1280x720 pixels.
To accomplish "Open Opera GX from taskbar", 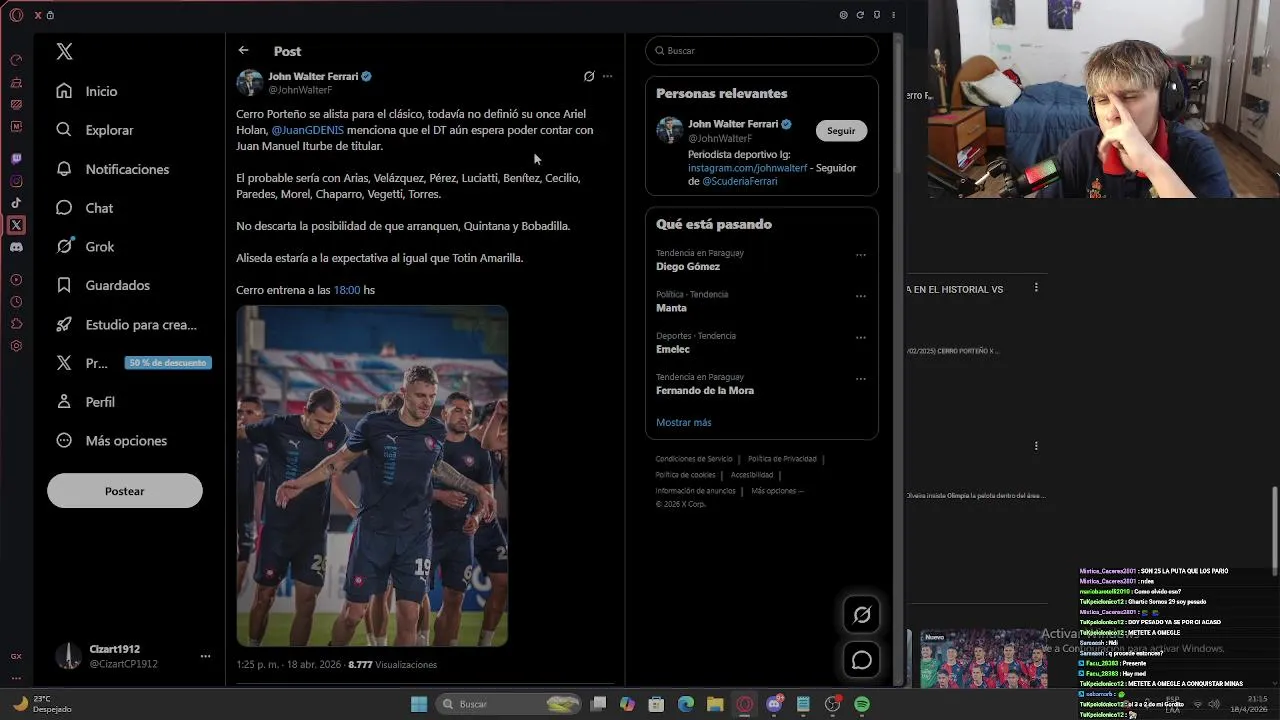I will coord(744,704).
